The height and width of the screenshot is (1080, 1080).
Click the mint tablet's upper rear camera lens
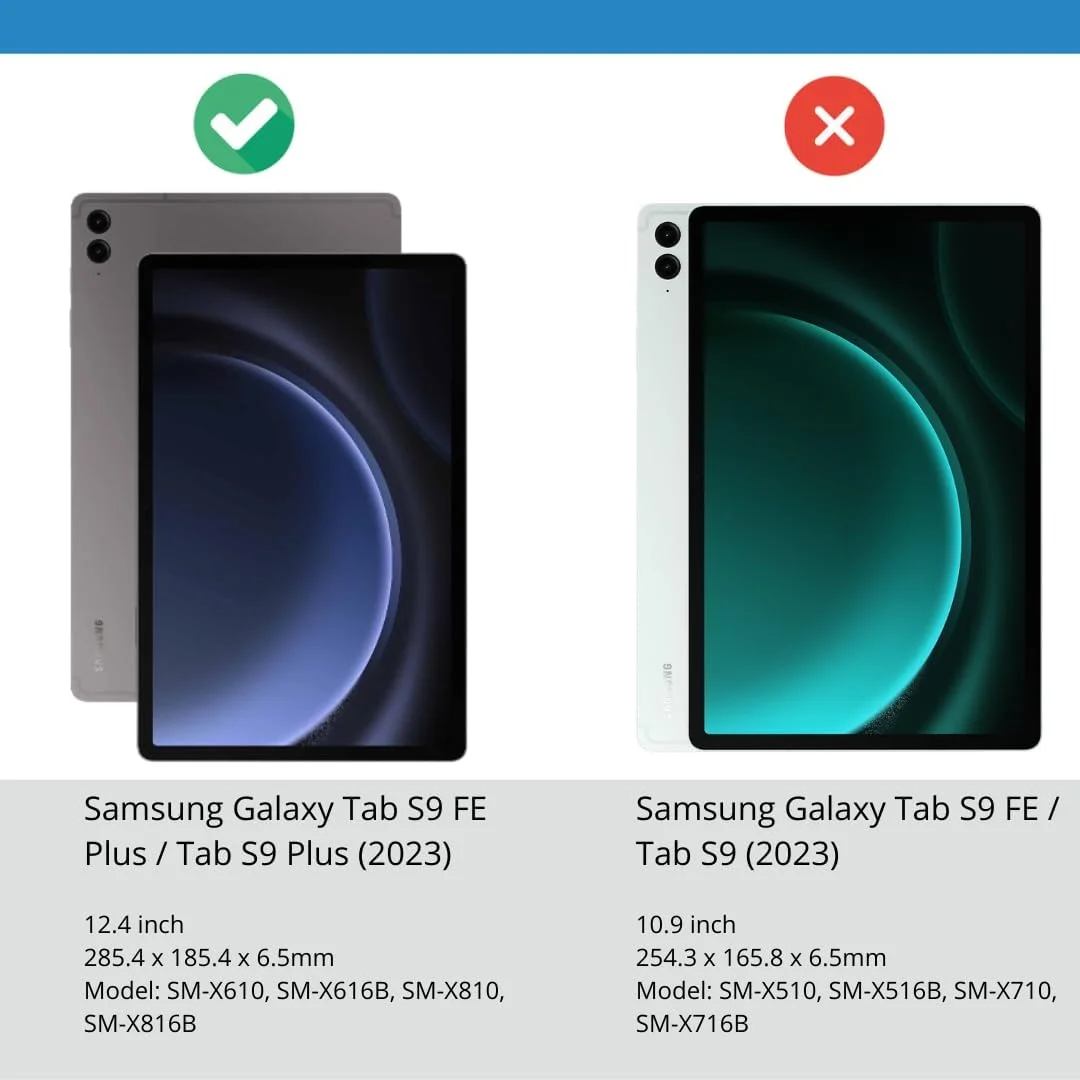coord(667,234)
